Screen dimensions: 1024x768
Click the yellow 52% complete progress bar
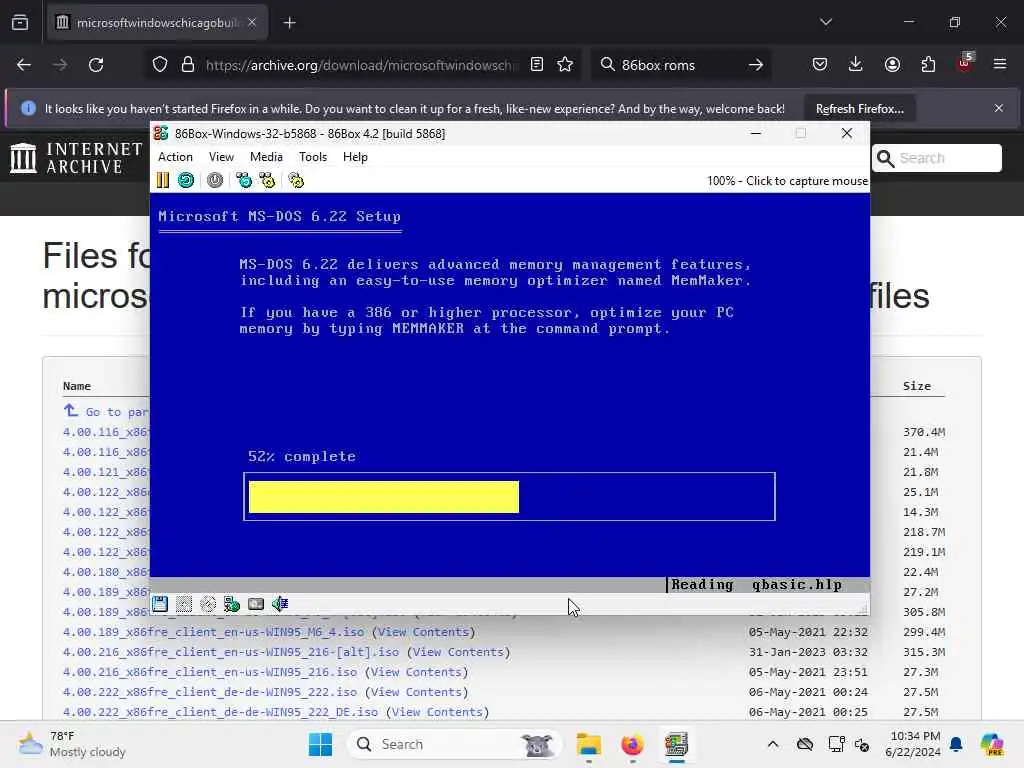click(x=384, y=497)
